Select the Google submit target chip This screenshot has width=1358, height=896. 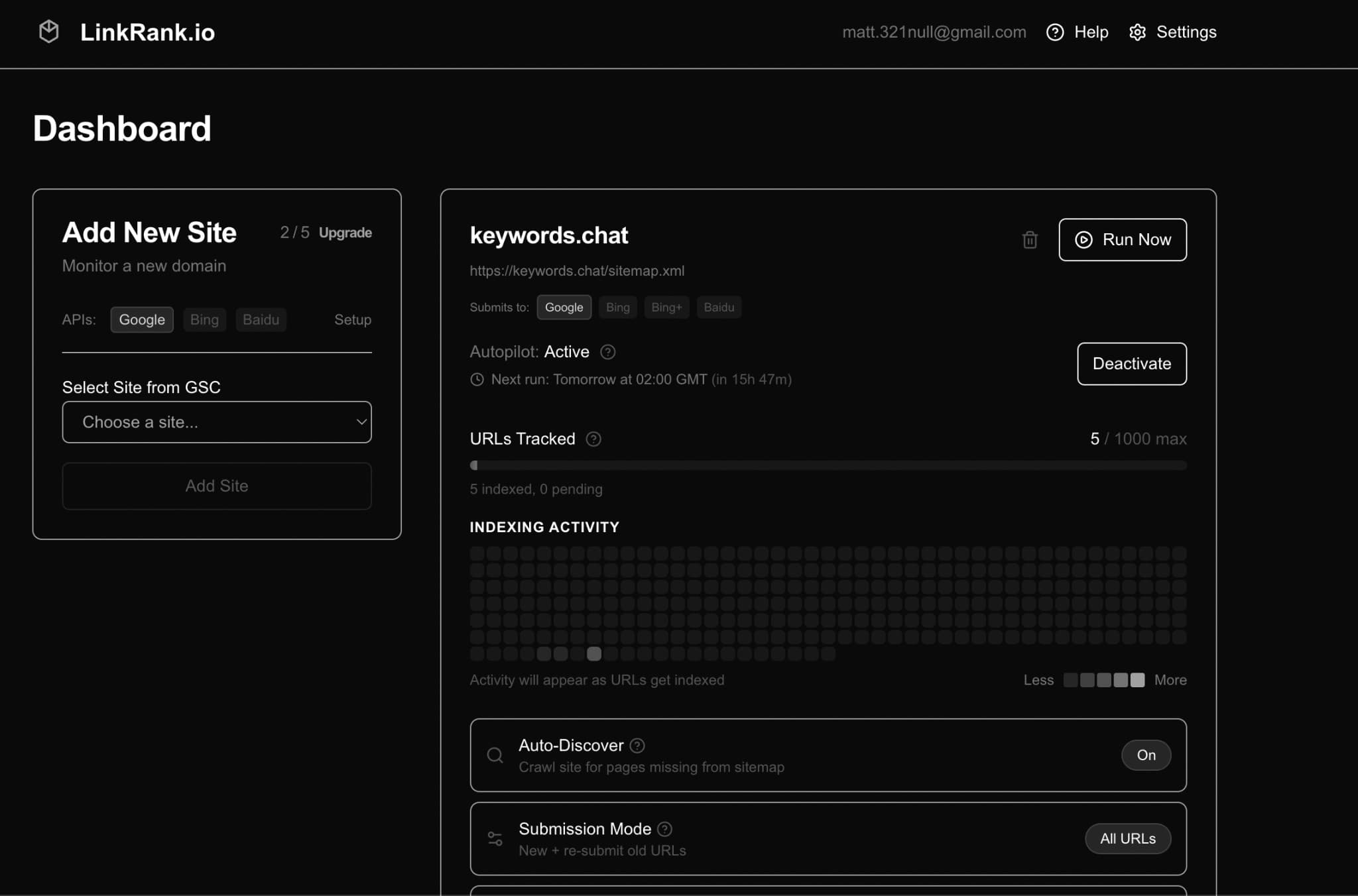tap(564, 307)
